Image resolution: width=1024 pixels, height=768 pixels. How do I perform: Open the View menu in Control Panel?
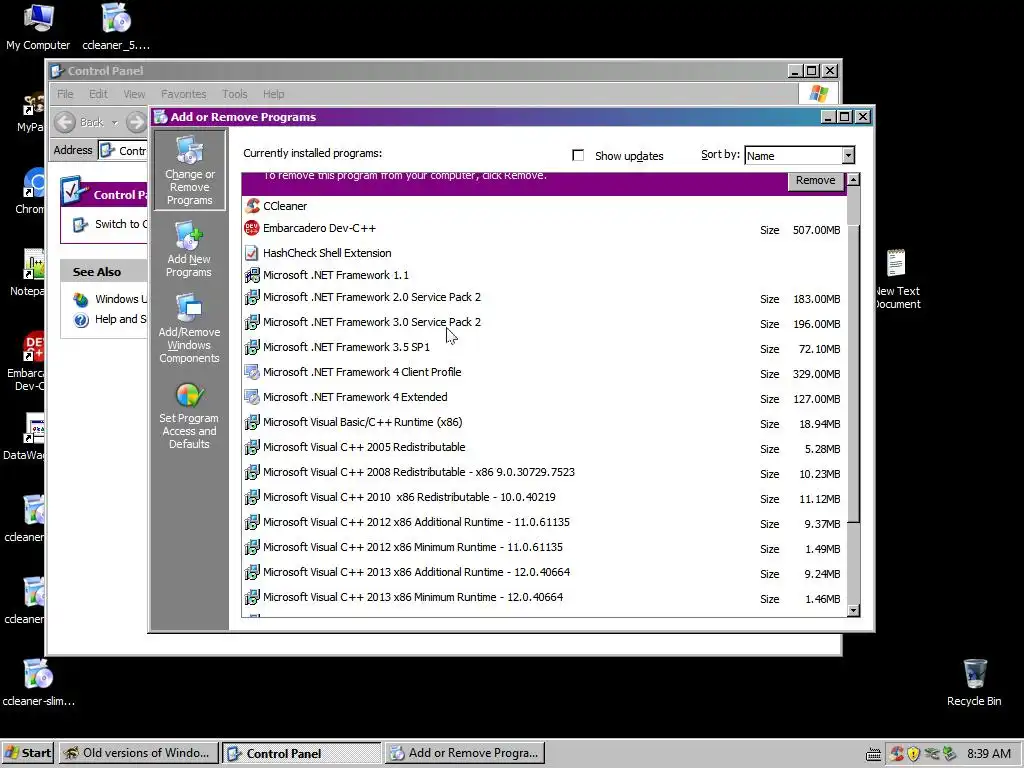(134, 94)
